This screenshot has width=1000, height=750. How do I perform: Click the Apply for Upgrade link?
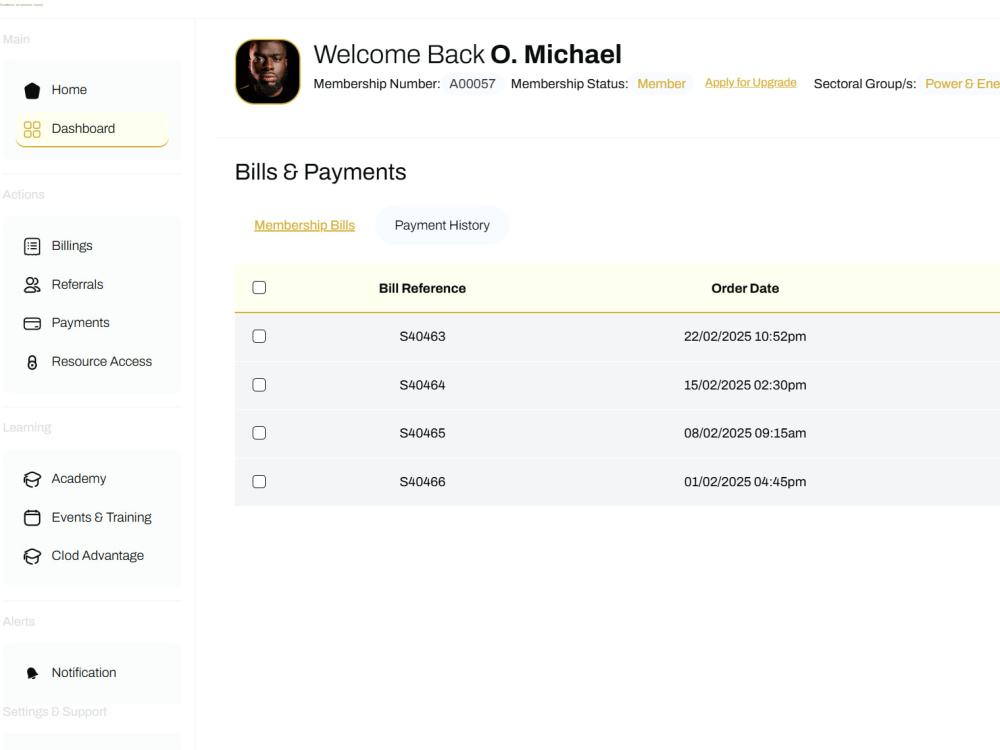pos(751,83)
